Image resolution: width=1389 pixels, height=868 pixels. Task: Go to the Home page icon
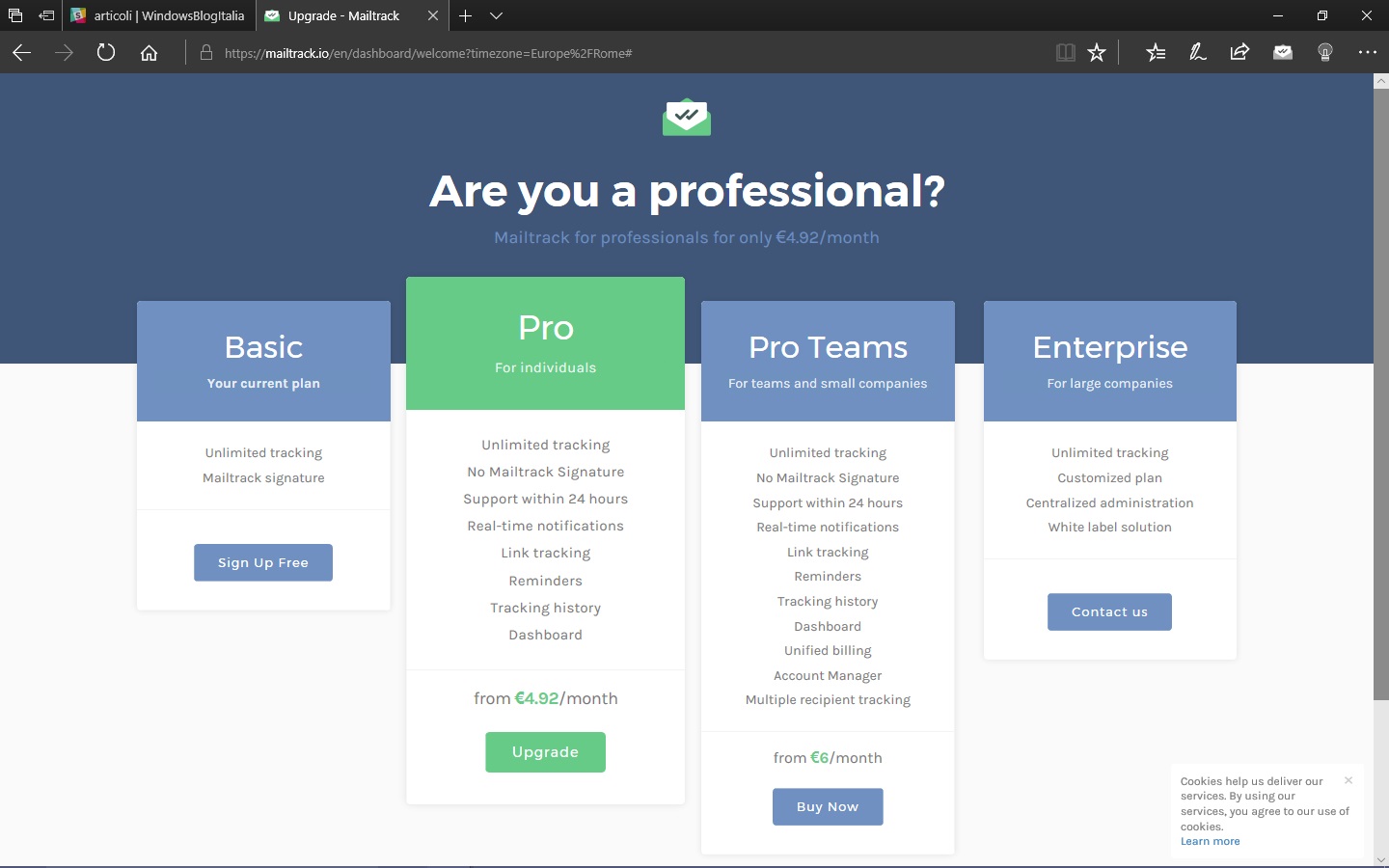click(x=149, y=53)
